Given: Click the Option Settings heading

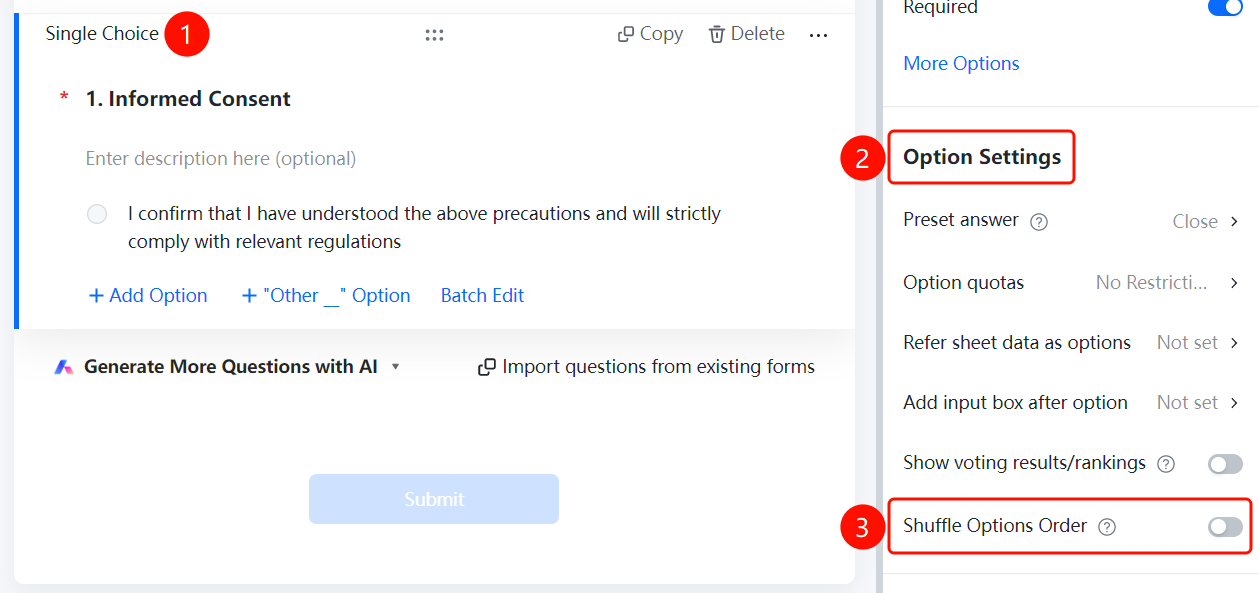Looking at the screenshot, I should 982,157.
